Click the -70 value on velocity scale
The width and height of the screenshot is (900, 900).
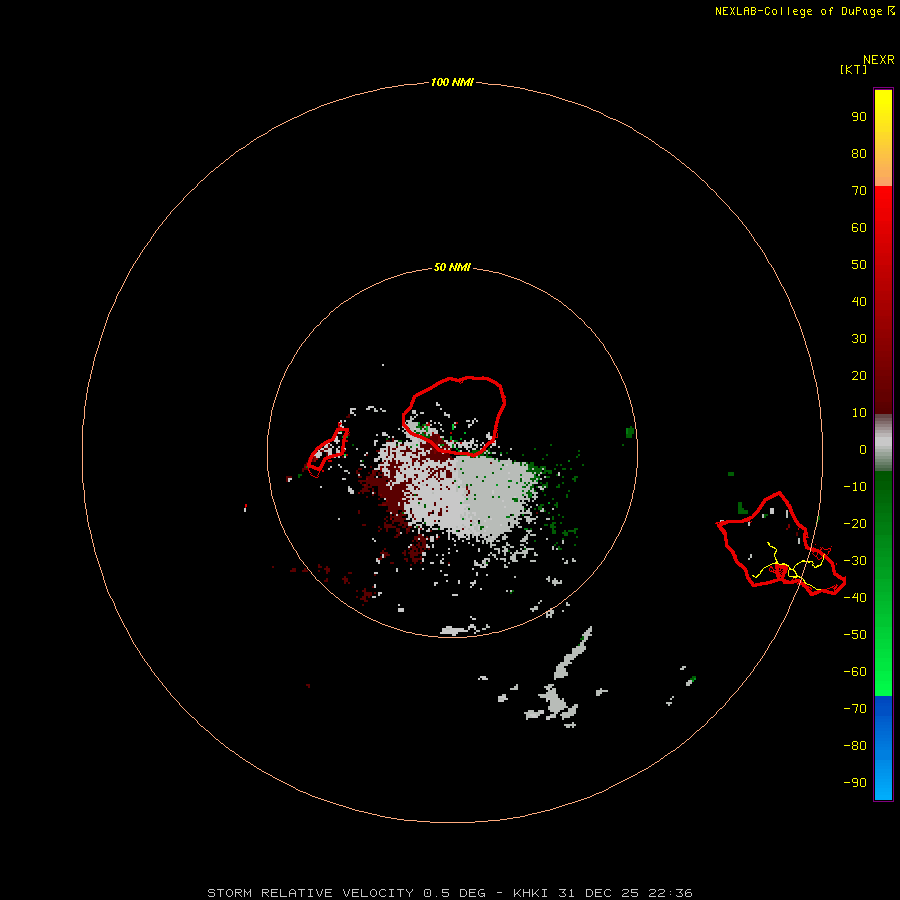point(855,708)
